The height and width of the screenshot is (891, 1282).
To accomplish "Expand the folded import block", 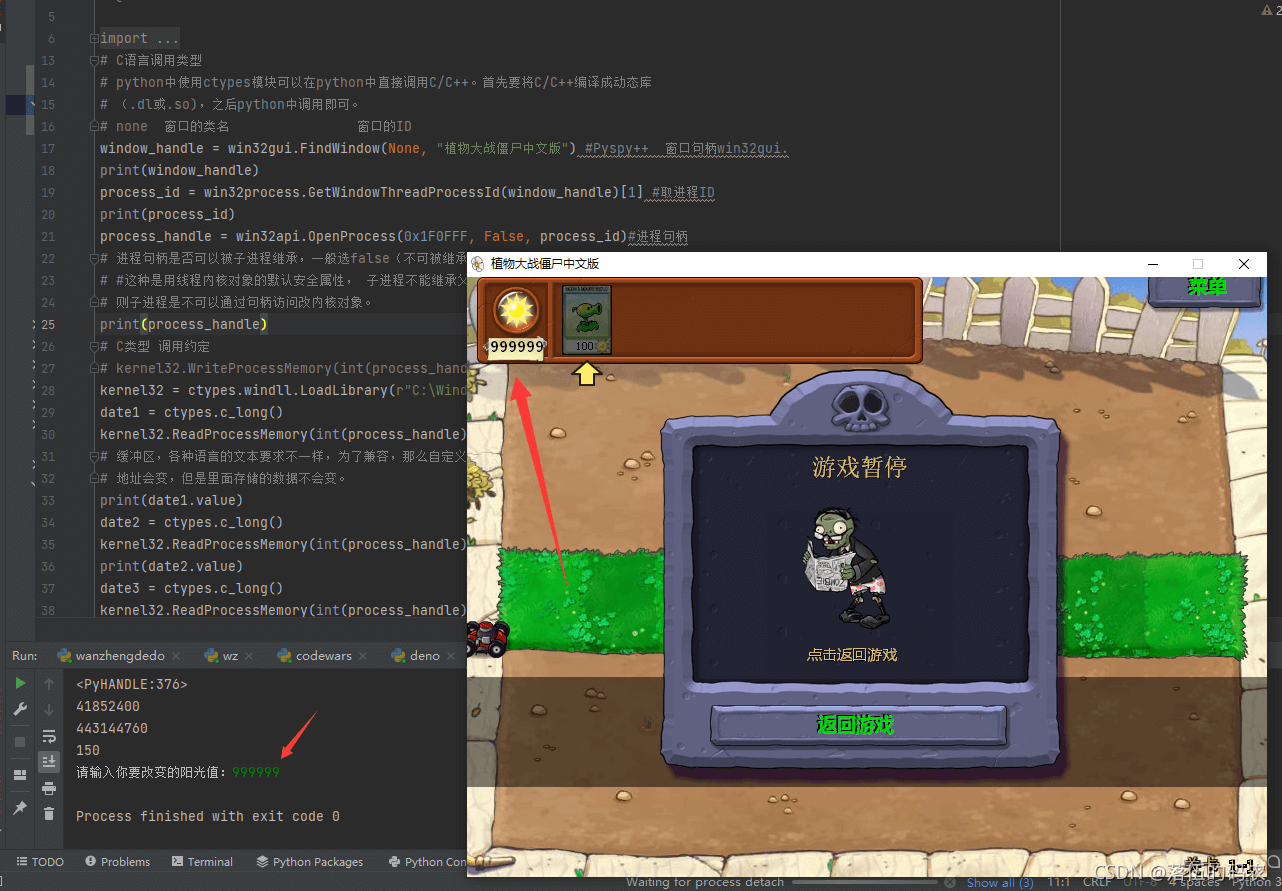I will pyautogui.click(x=94, y=39).
